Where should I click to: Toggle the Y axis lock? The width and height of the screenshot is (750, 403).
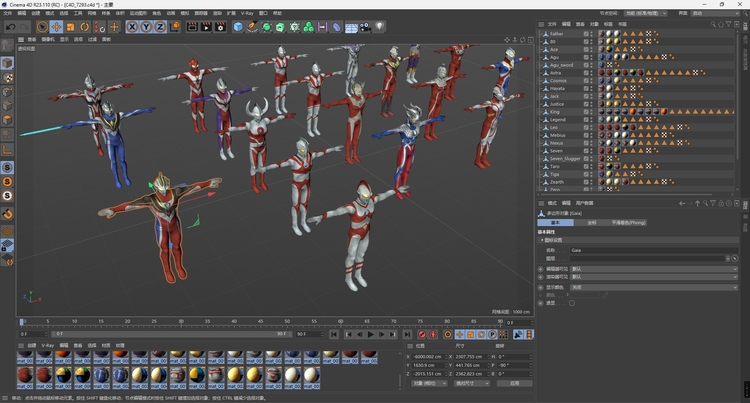point(146,27)
